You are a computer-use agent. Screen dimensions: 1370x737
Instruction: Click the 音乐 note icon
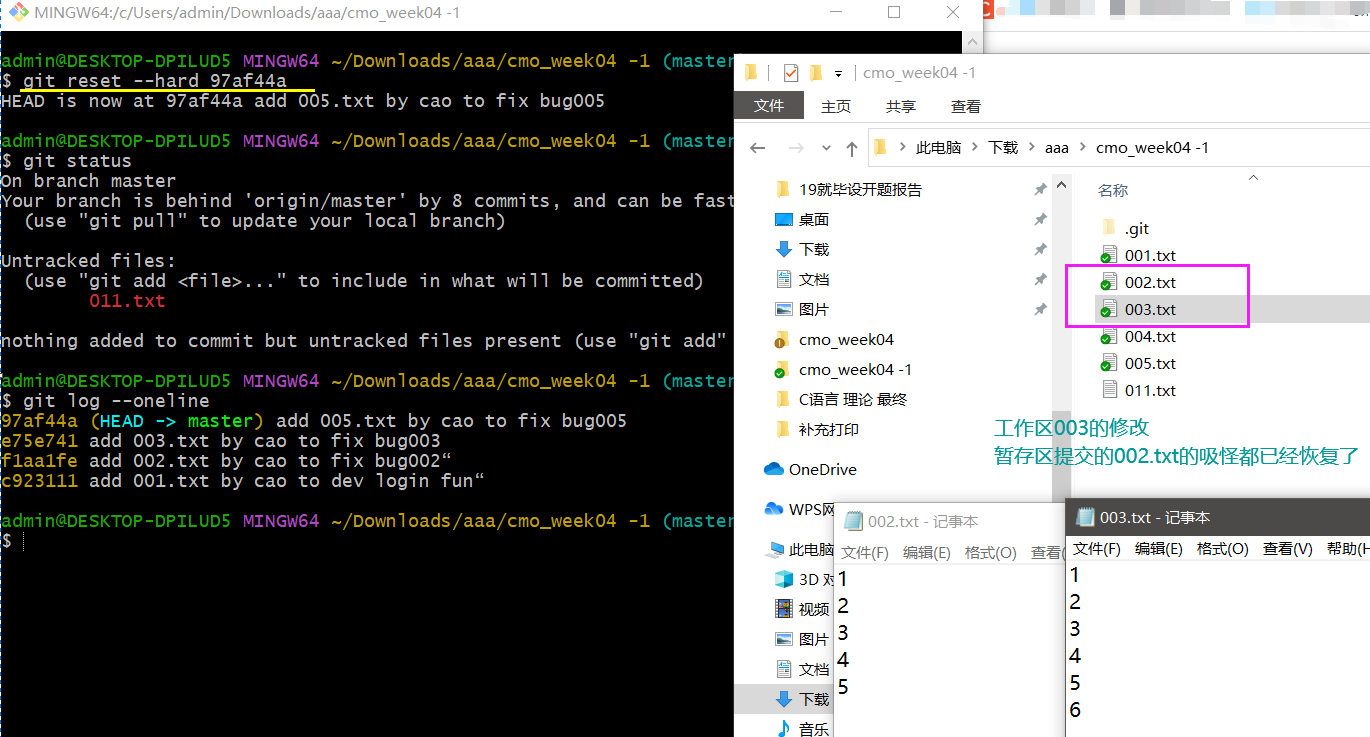[x=784, y=729]
